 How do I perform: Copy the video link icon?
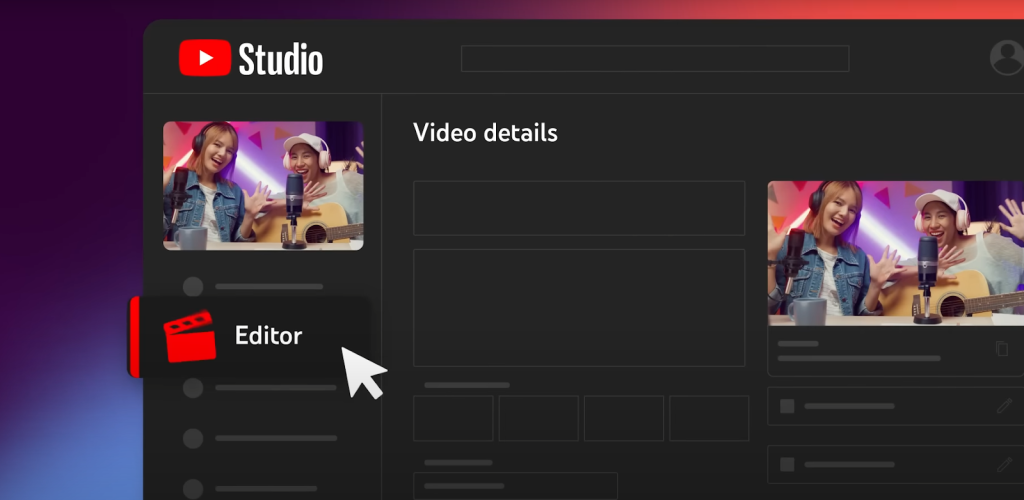[x=1002, y=349]
